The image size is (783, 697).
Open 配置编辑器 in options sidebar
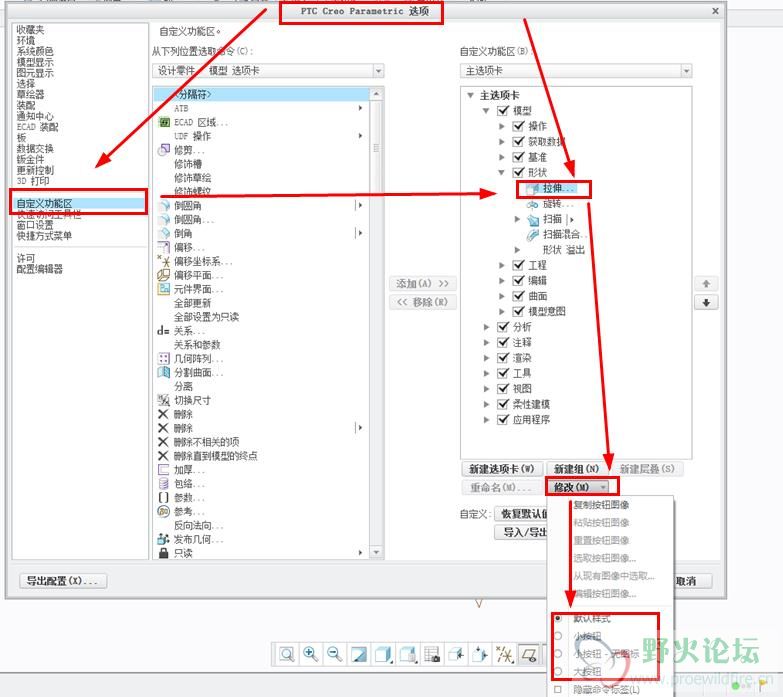[39, 269]
